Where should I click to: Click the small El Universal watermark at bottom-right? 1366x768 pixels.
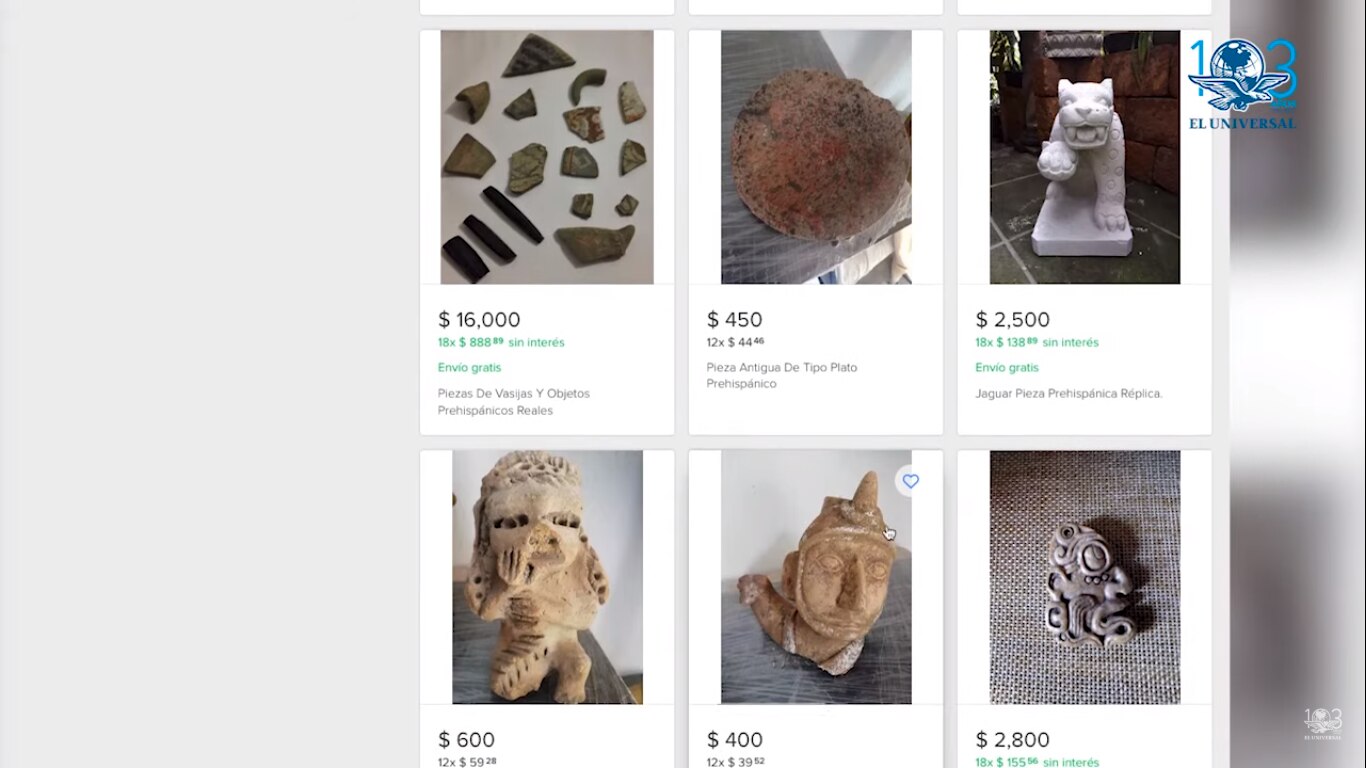1322,725
